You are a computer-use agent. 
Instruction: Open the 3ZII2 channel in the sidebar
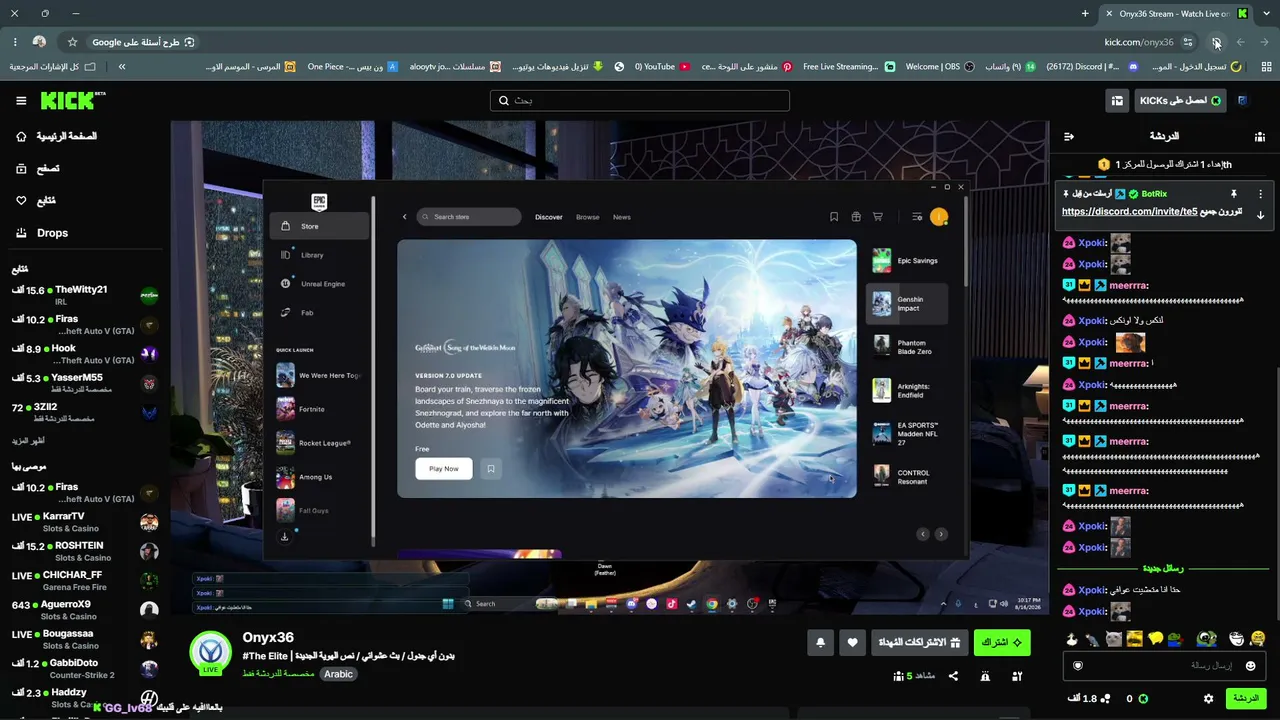click(84, 413)
